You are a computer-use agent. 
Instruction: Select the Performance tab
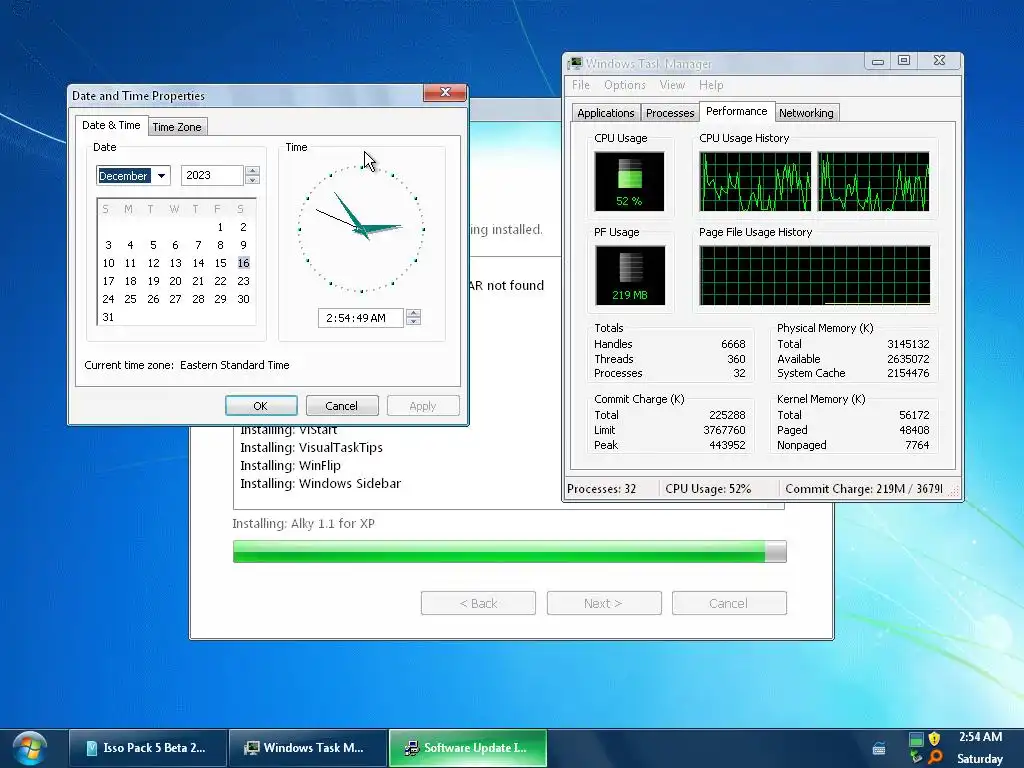[x=737, y=111]
